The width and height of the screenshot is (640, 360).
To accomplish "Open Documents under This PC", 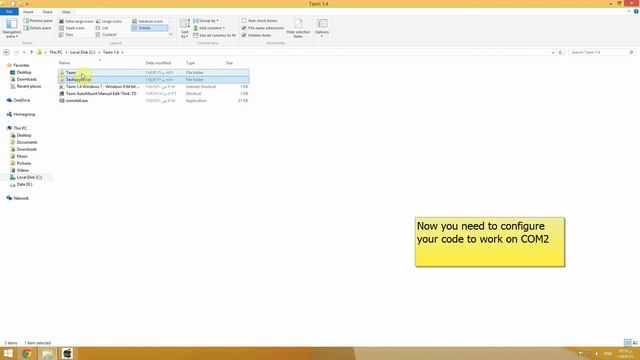I will point(27,142).
